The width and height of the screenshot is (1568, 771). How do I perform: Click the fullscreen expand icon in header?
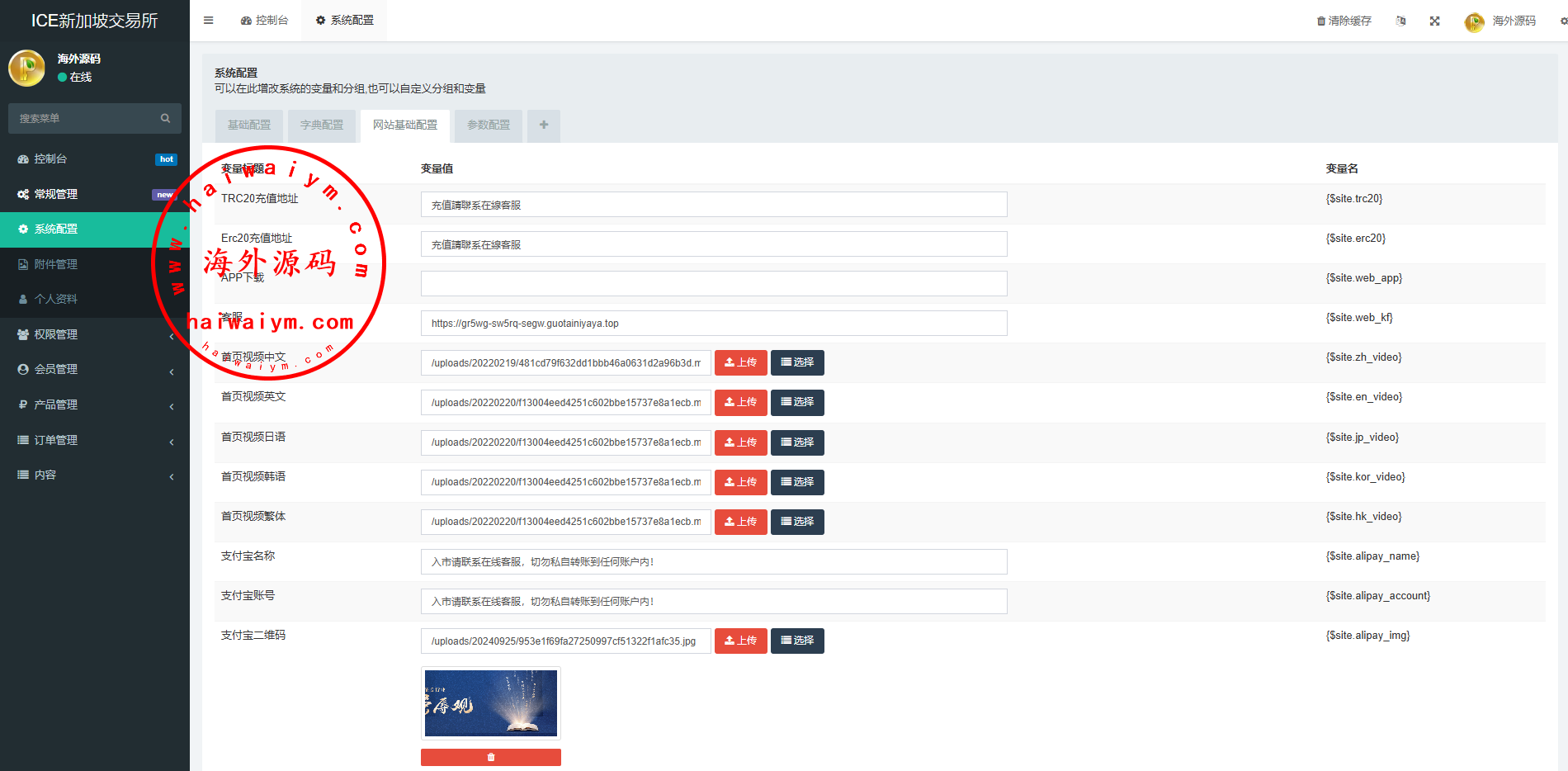[x=1435, y=21]
